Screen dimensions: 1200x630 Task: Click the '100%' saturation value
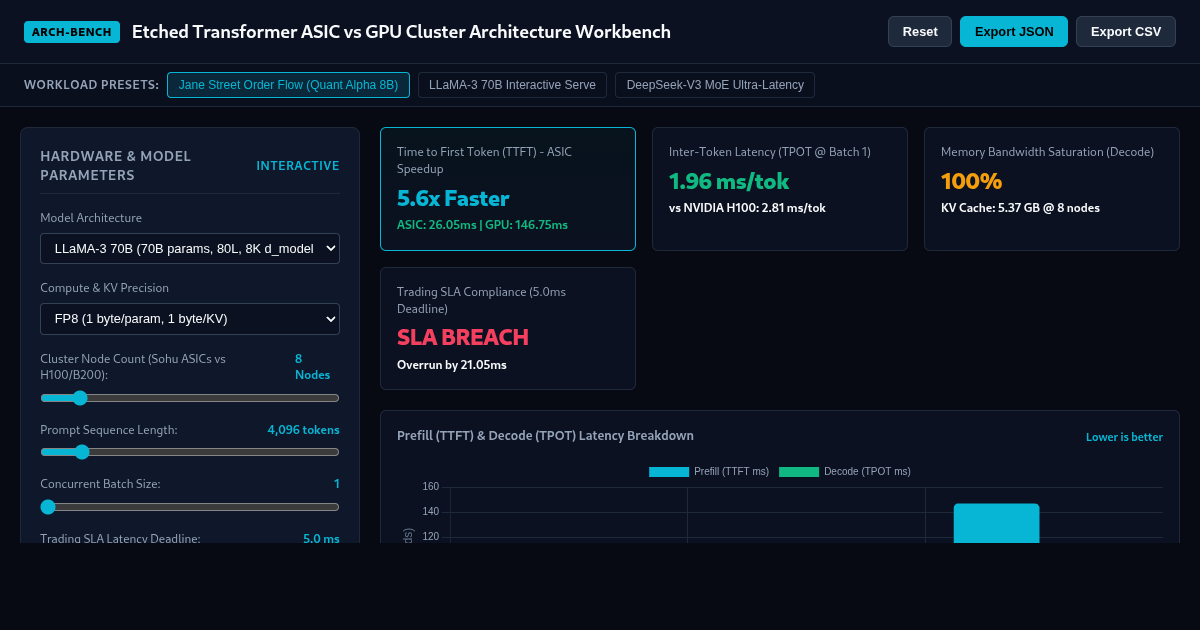tap(971, 181)
